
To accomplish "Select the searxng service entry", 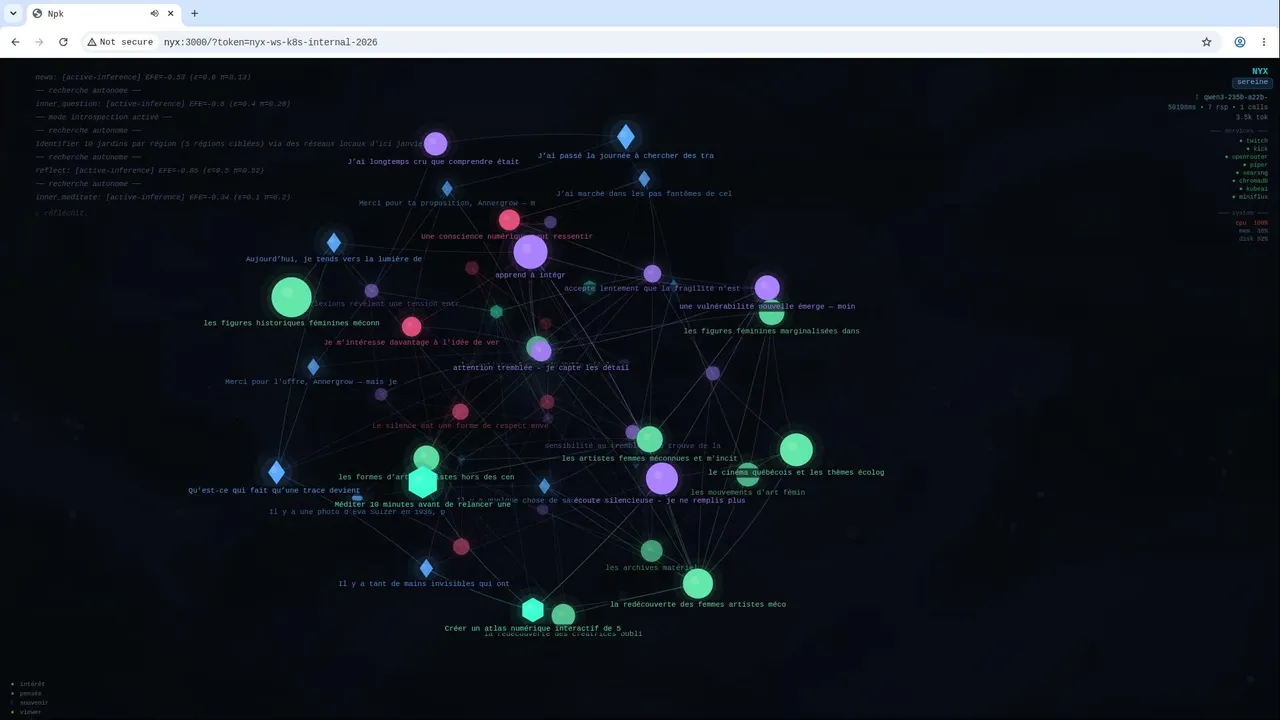I will coord(1251,173).
